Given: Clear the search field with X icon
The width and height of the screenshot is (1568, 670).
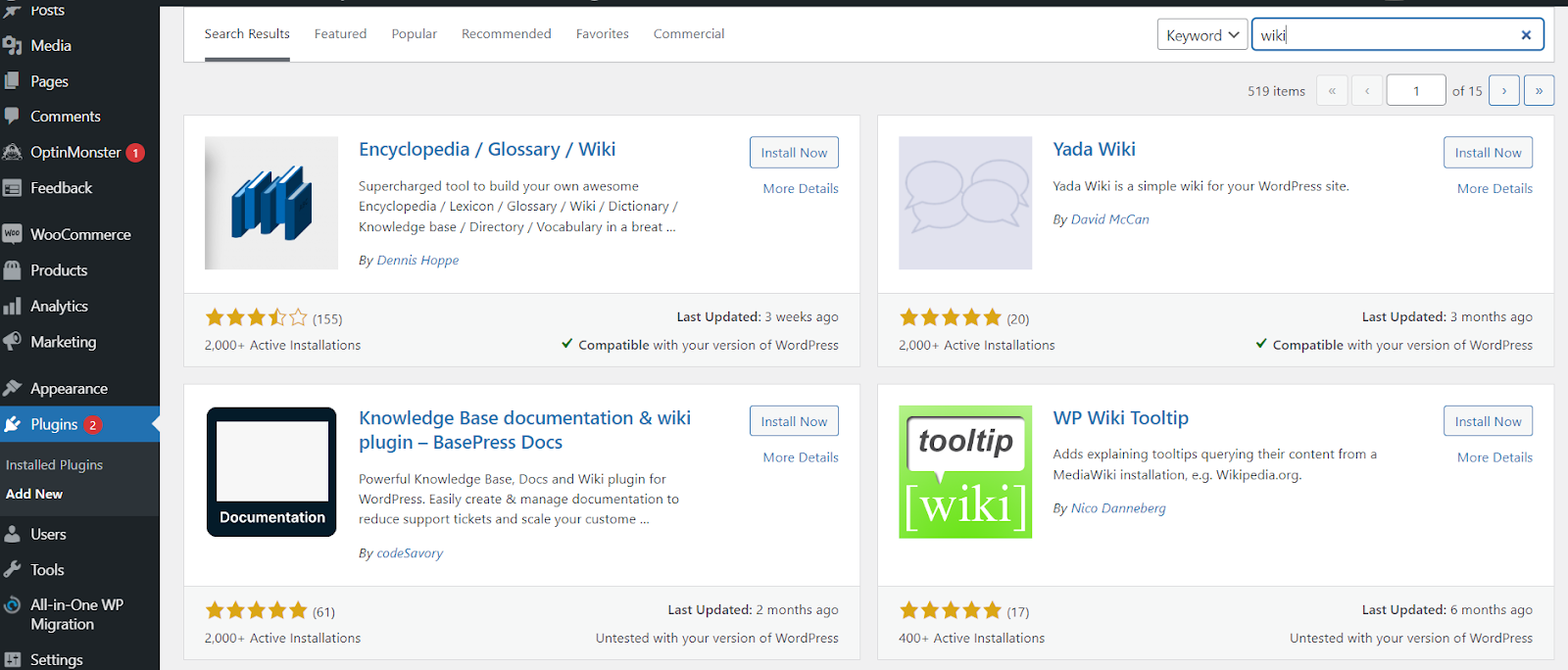Looking at the screenshot, I should click(x=1526, y=35).
